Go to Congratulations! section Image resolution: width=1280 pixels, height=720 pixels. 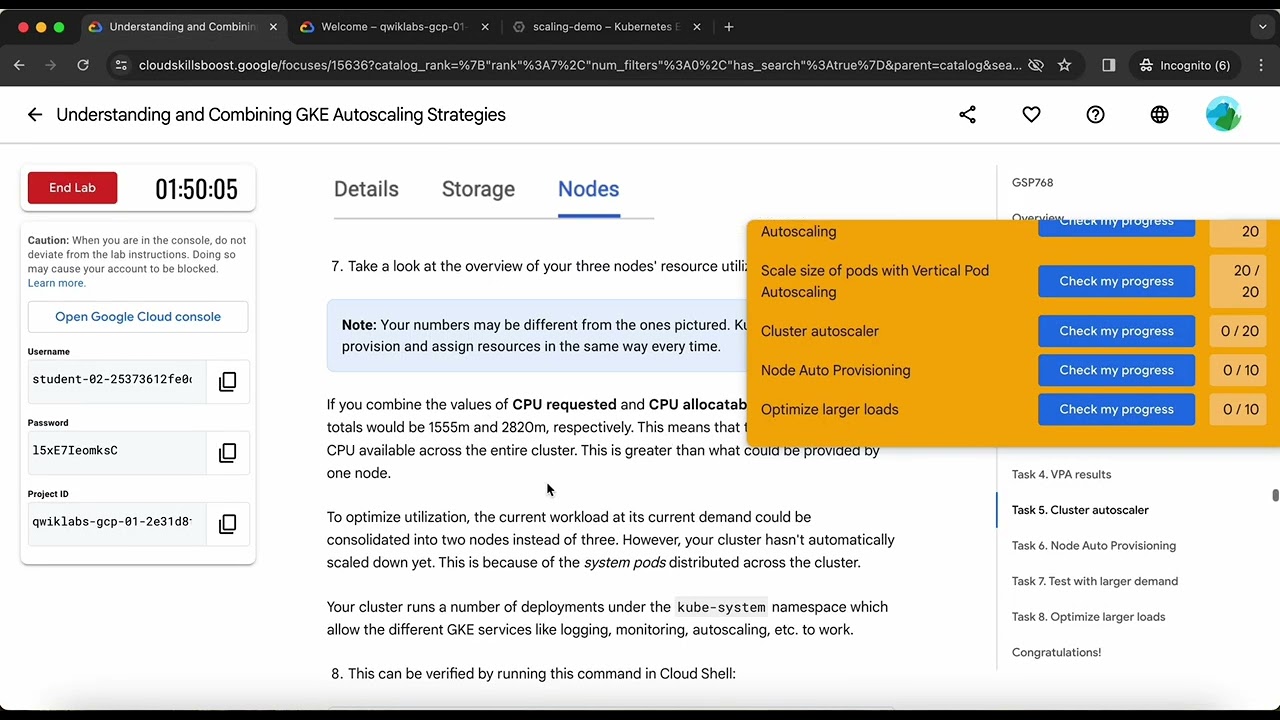1056,652
